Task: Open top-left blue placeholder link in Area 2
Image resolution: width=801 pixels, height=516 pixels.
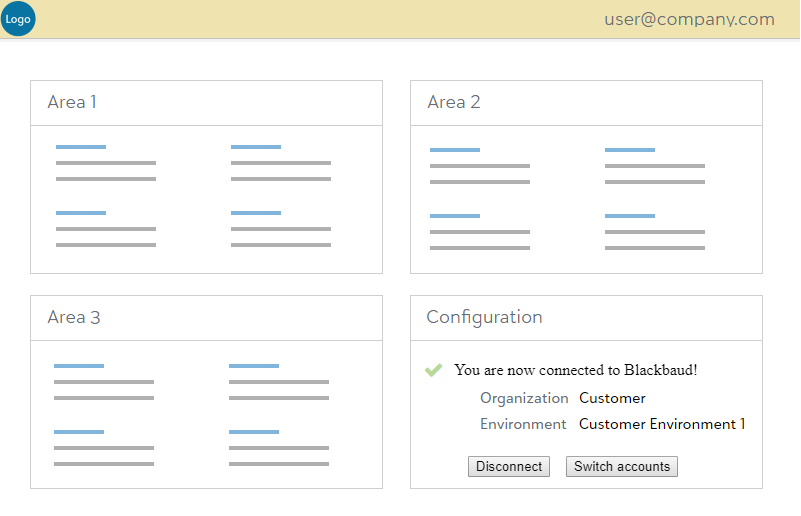Action: 455,150
